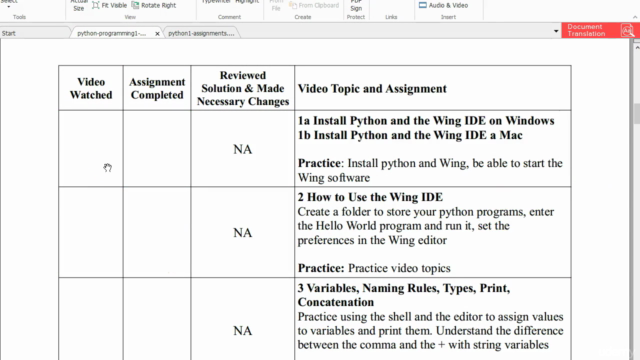Click "1b Install Python and the Wing IDE a Mac"
Image resolution: width=640 pixels, height=360 pixels.
pyautogui.click(x=410, y=135)
